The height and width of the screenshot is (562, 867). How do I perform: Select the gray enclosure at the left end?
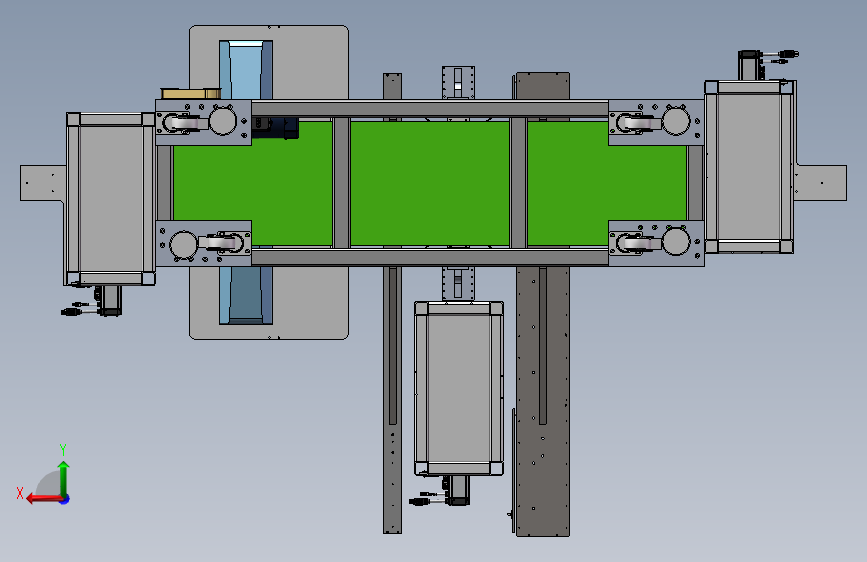[111, 199]
